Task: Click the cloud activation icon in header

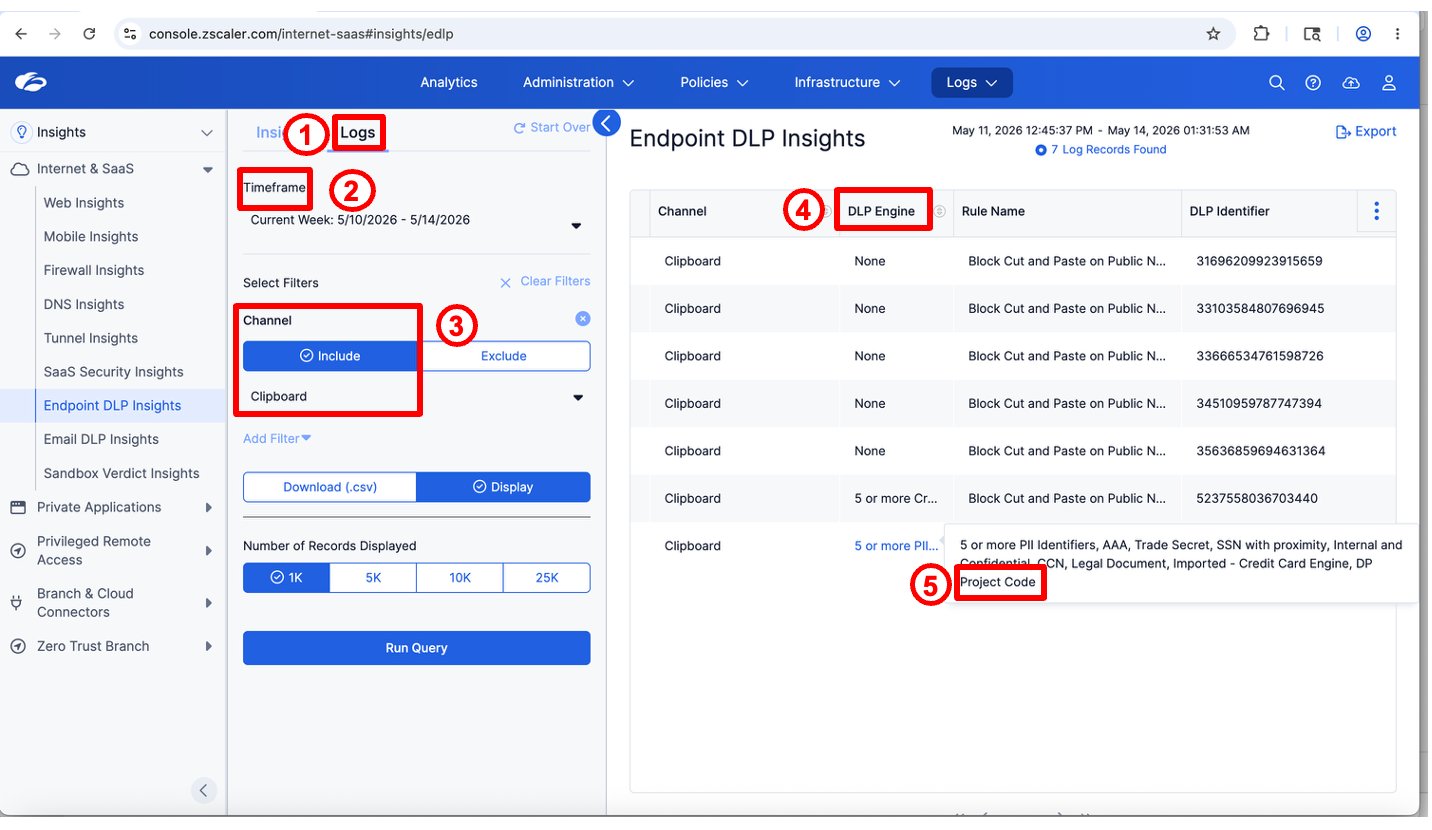Action: tap(1351, 83)
